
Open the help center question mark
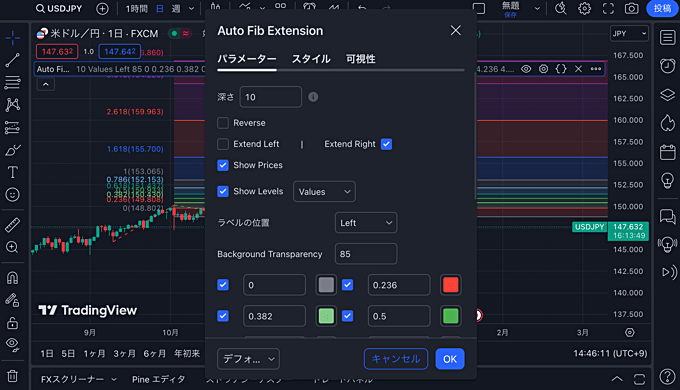[x=667, y=377]
